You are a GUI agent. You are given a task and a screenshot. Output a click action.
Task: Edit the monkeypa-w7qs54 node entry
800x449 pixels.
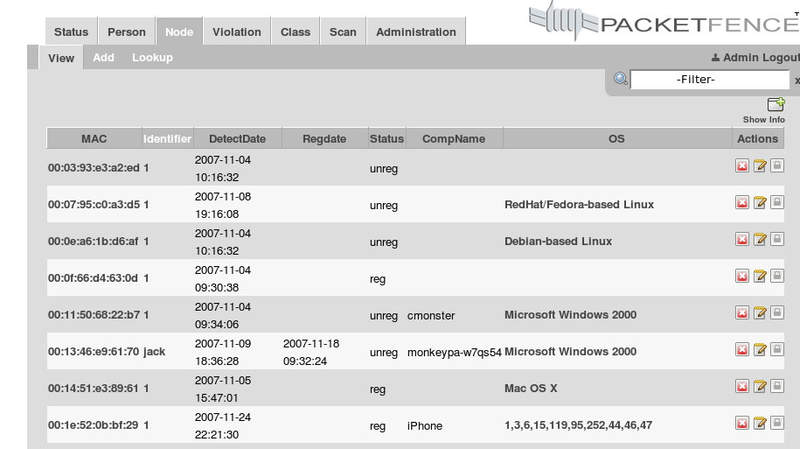coord(760,351)
